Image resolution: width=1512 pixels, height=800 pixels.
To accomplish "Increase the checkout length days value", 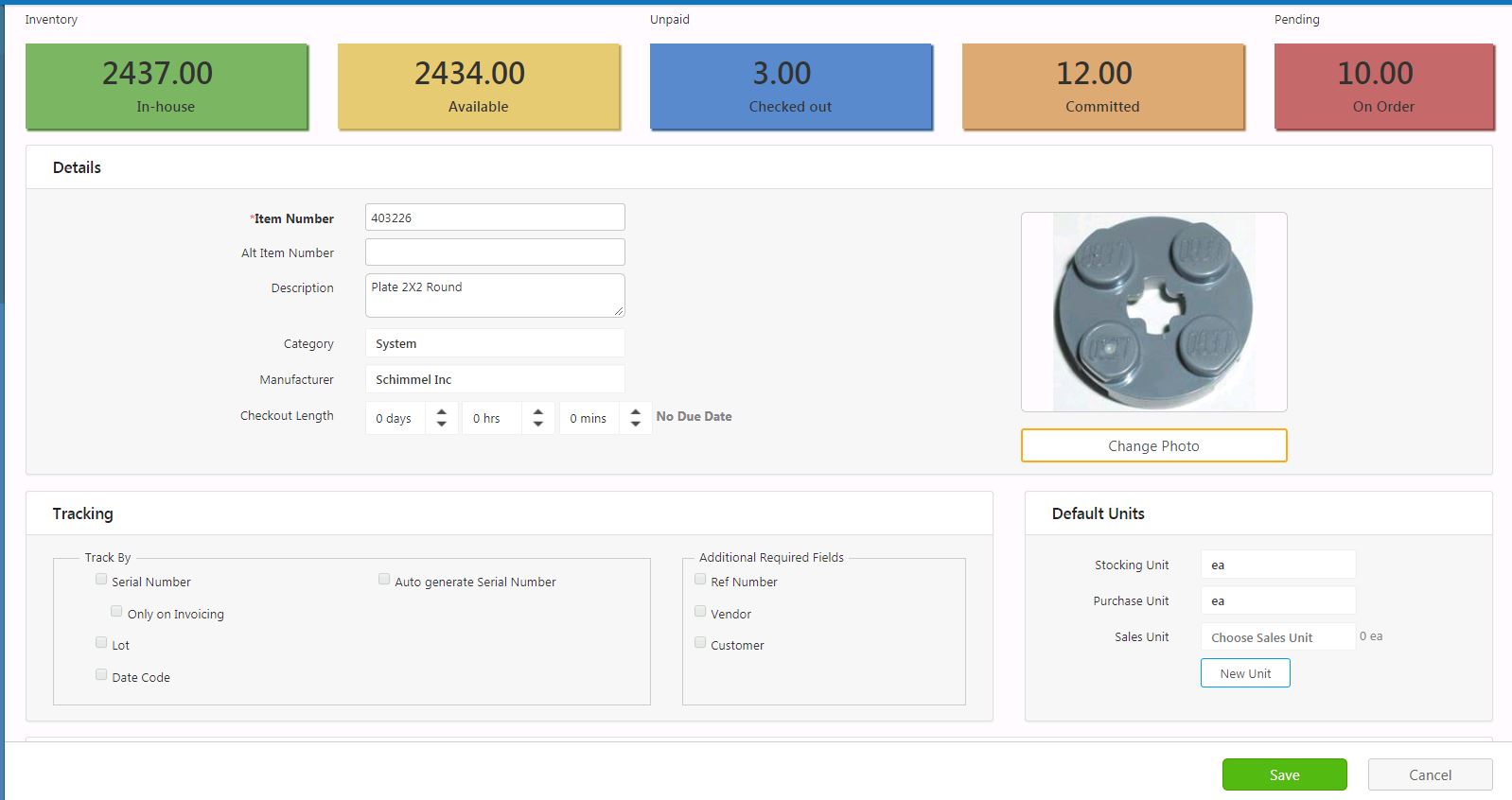I will [x=442, y=411].
